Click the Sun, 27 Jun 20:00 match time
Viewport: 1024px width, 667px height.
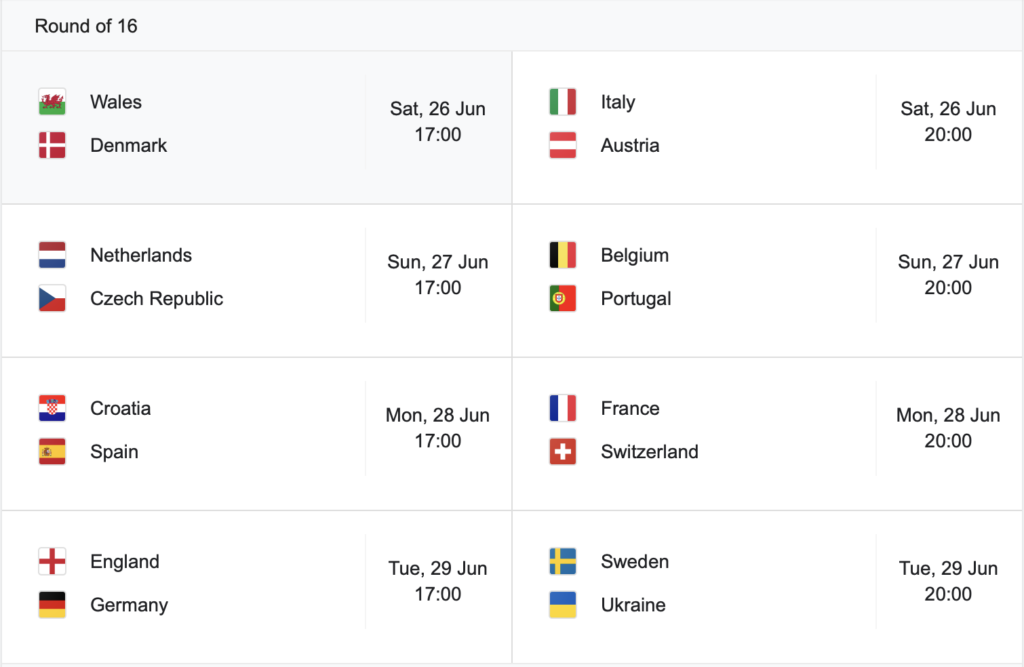[x=948, y=275]
